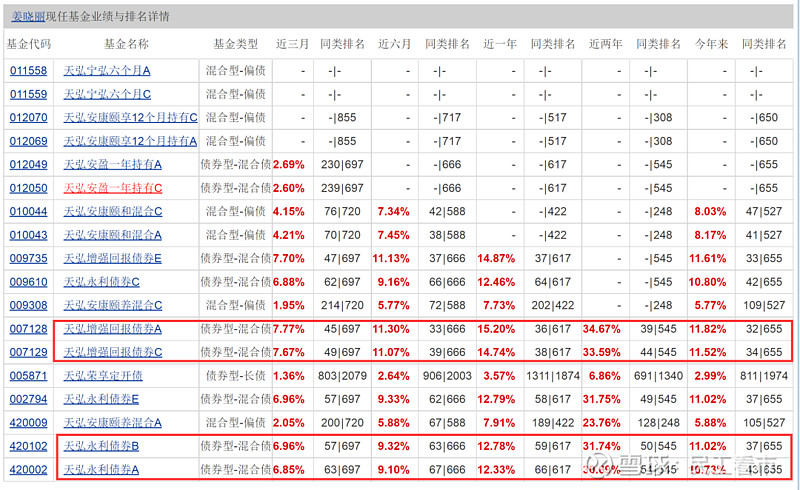This screenshot has height=490, width=800.
Task: Click the 近三月 column header
Action: pyautogui.click(x=292, y=44)
